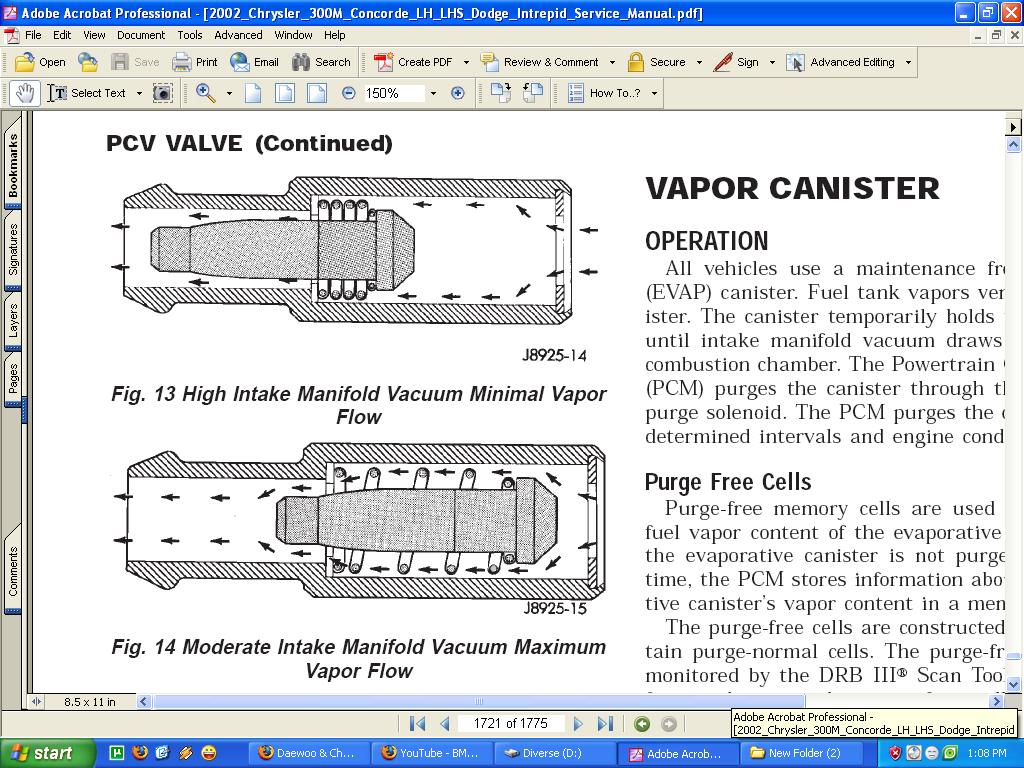This screenshot has height=768, width=1024.
Task: Open the Document menu
Action: point(141,35)
